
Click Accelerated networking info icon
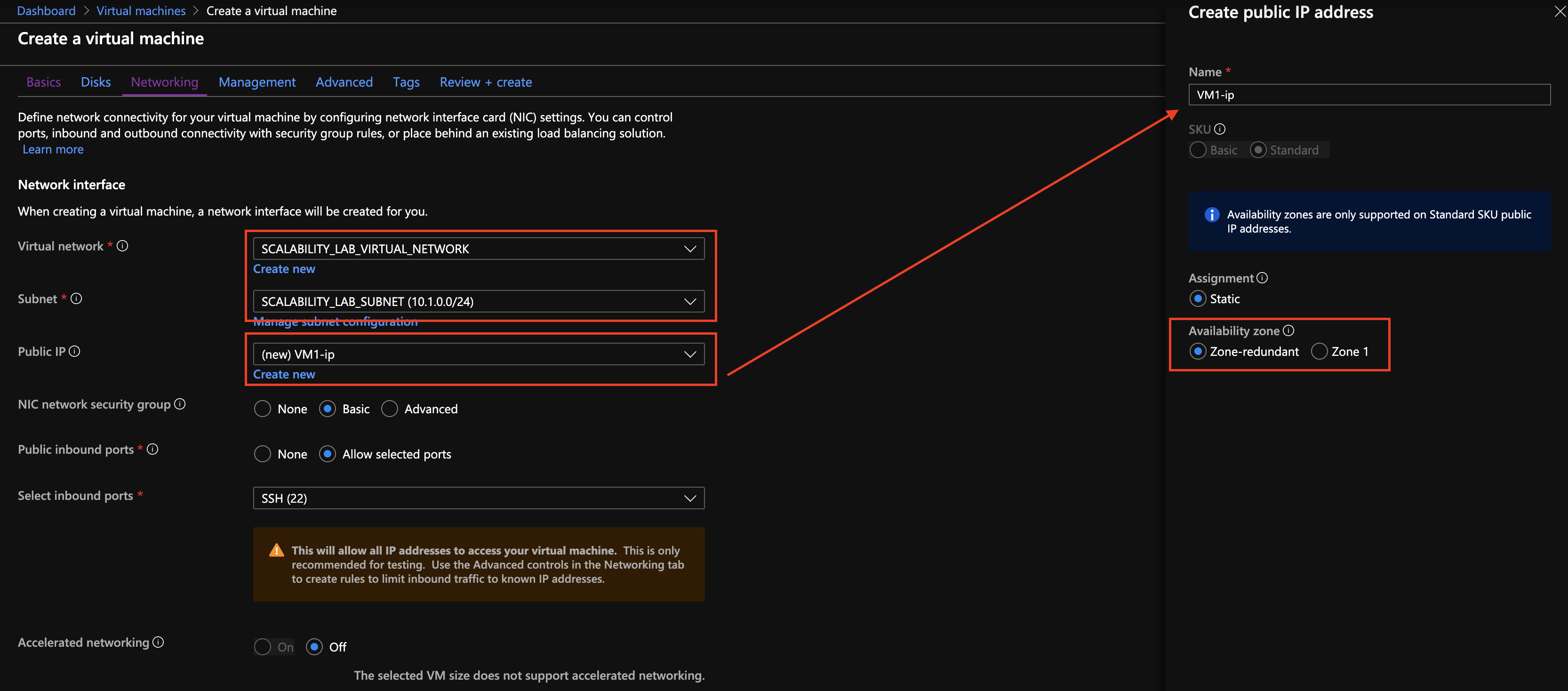point(158,643)
